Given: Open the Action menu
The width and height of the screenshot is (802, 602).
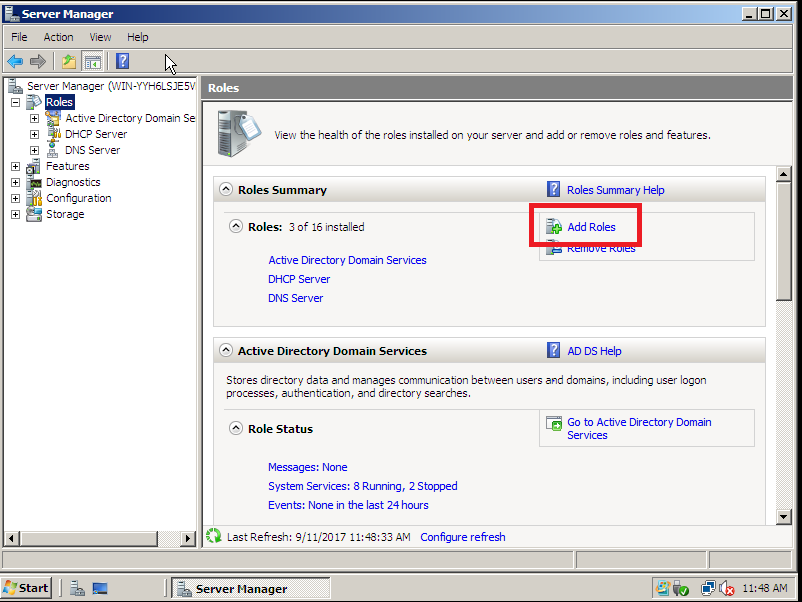Looking at the screenshot, I should tap(58, 37).
